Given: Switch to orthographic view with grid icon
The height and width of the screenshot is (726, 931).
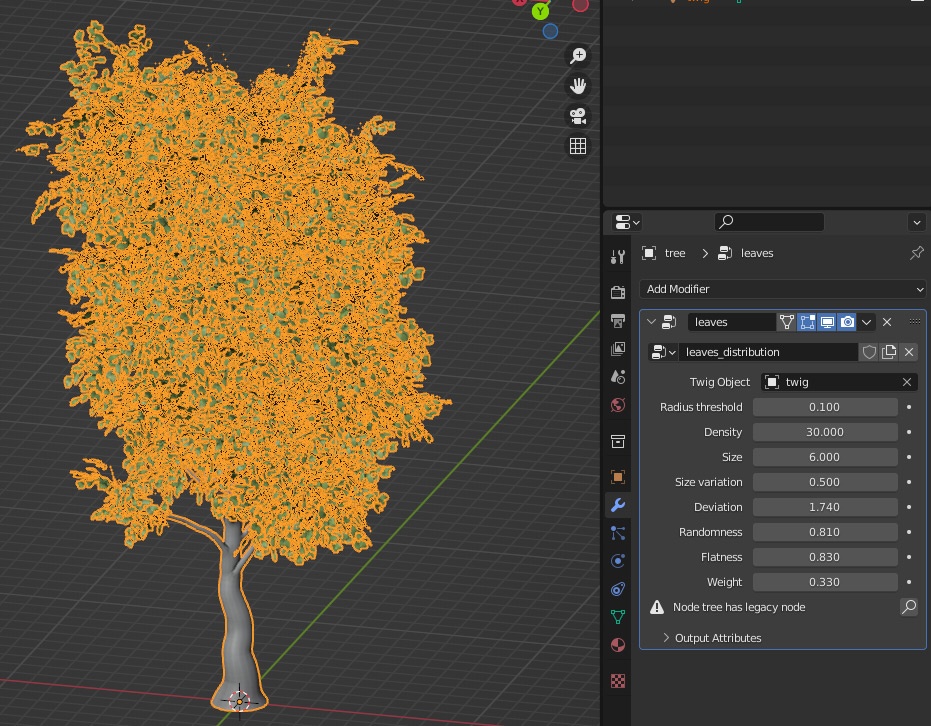Looking at the screenshot, I should tap(577, 146).
